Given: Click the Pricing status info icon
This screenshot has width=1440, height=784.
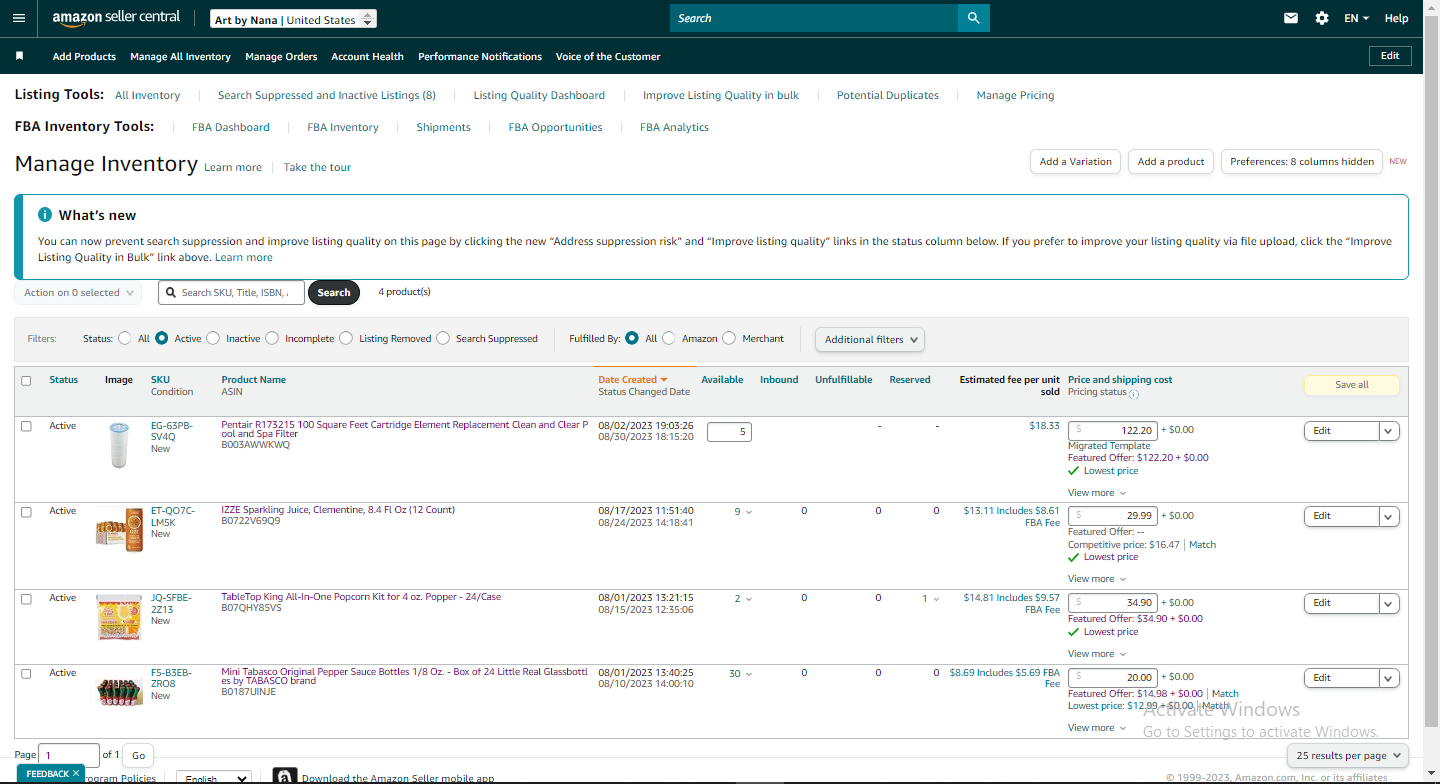Looking at the screenshot, I should point(1134,394).
